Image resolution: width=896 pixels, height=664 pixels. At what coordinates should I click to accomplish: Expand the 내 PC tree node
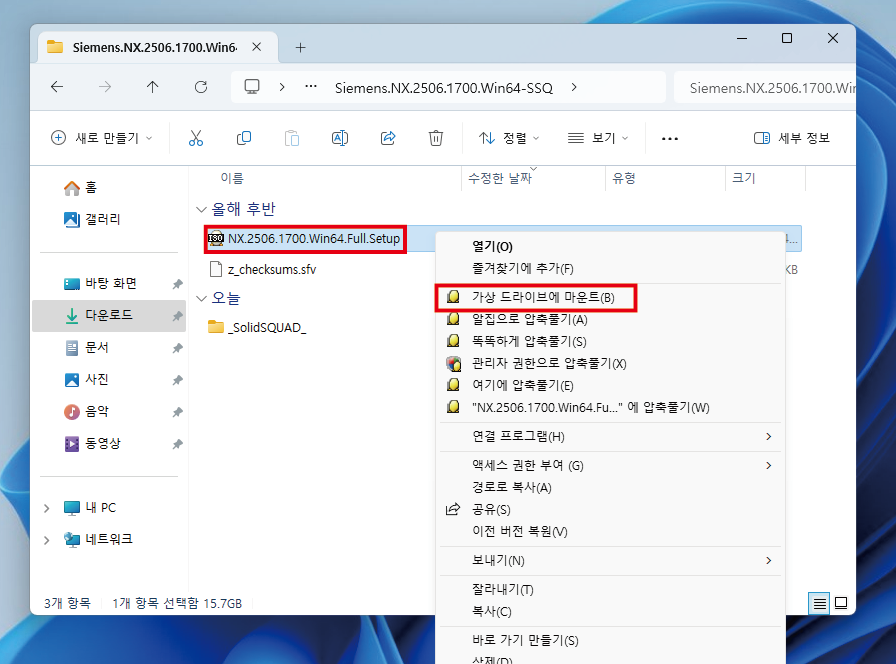[47, 508]
